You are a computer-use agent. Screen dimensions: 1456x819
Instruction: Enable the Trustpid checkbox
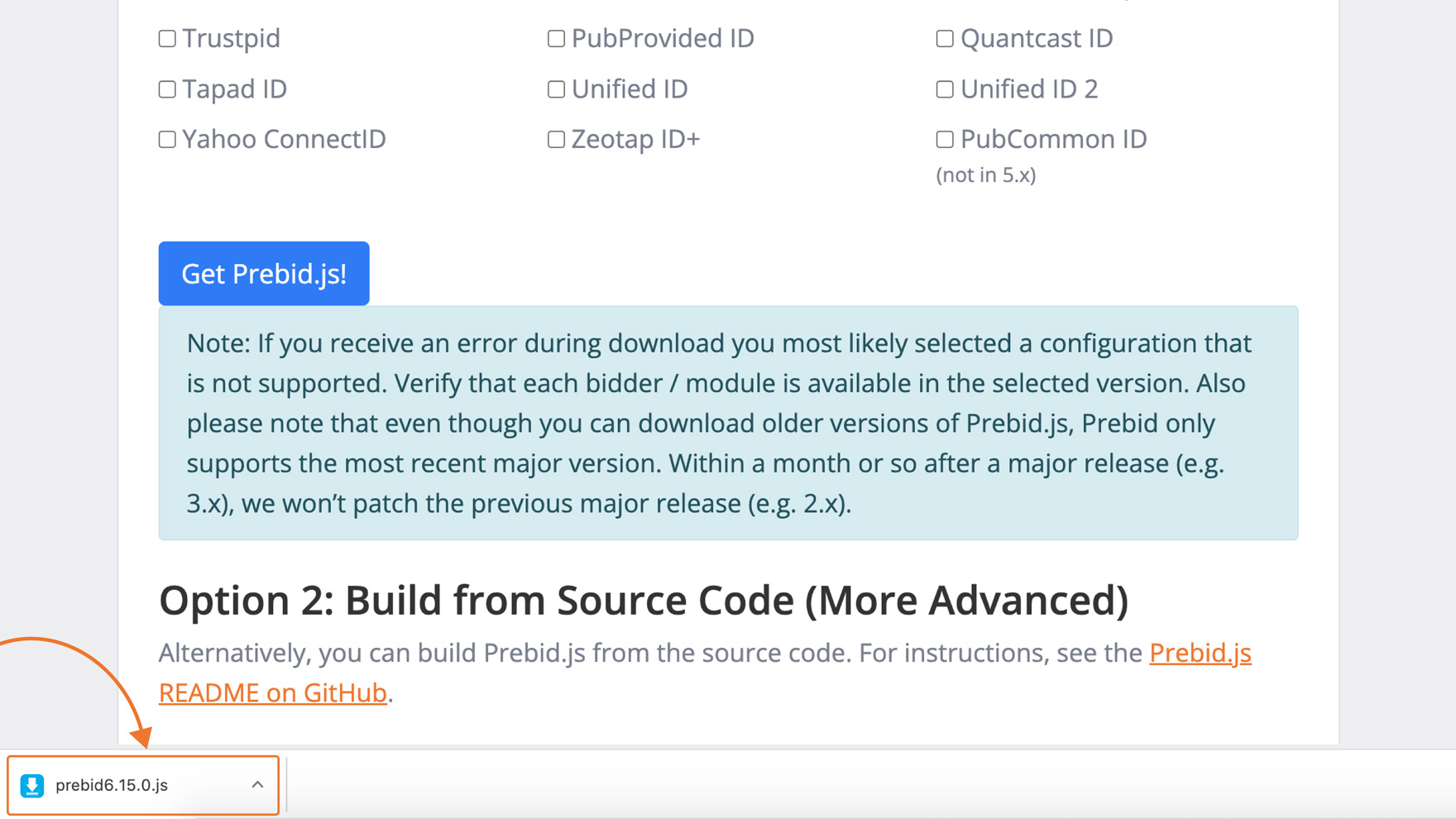pos(167,39)
